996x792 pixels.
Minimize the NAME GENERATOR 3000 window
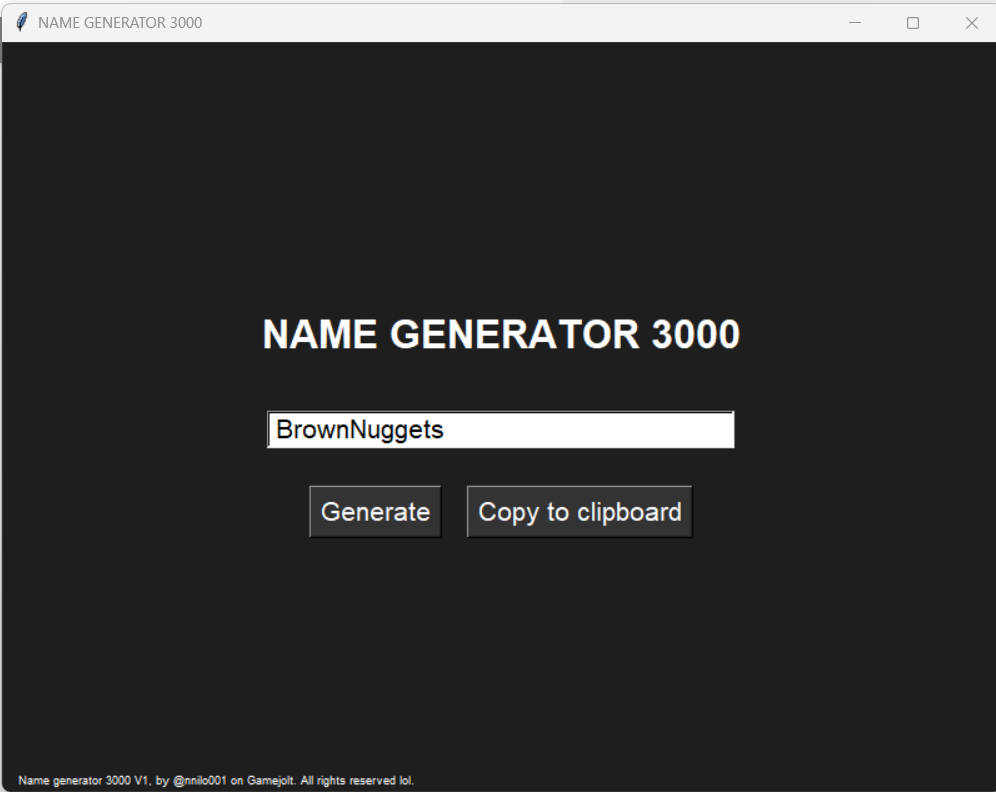tap(855, 23)
